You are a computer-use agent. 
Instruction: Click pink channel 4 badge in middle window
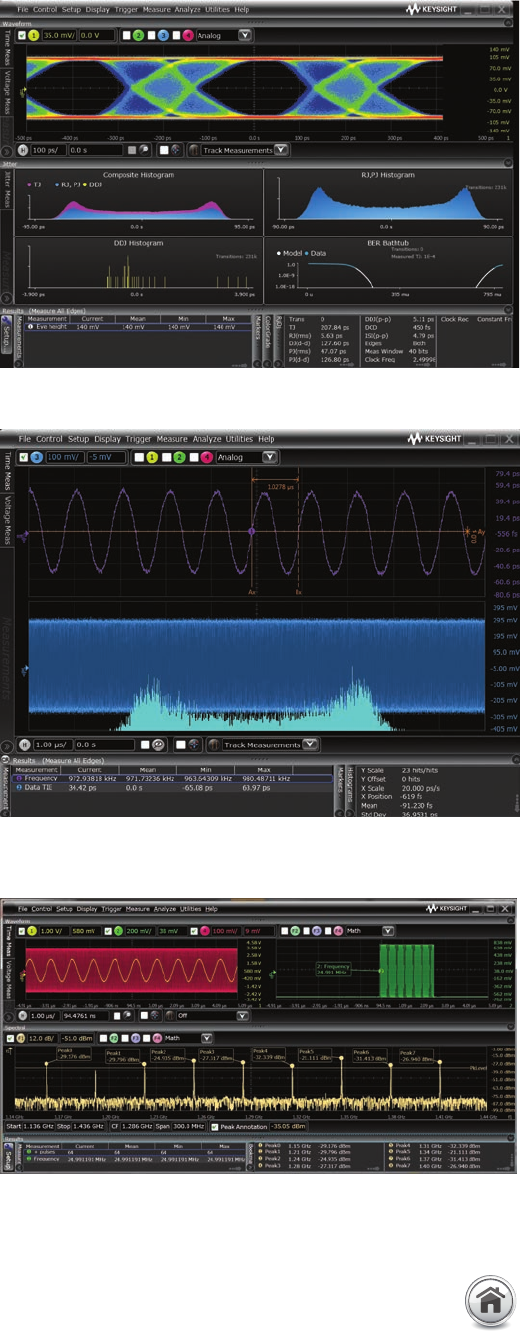205,457
